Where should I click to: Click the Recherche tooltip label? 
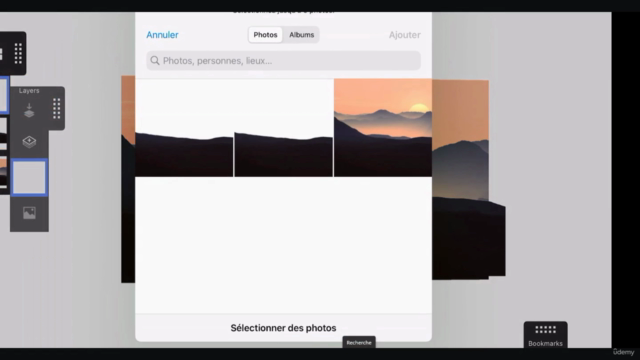point(359,343)
